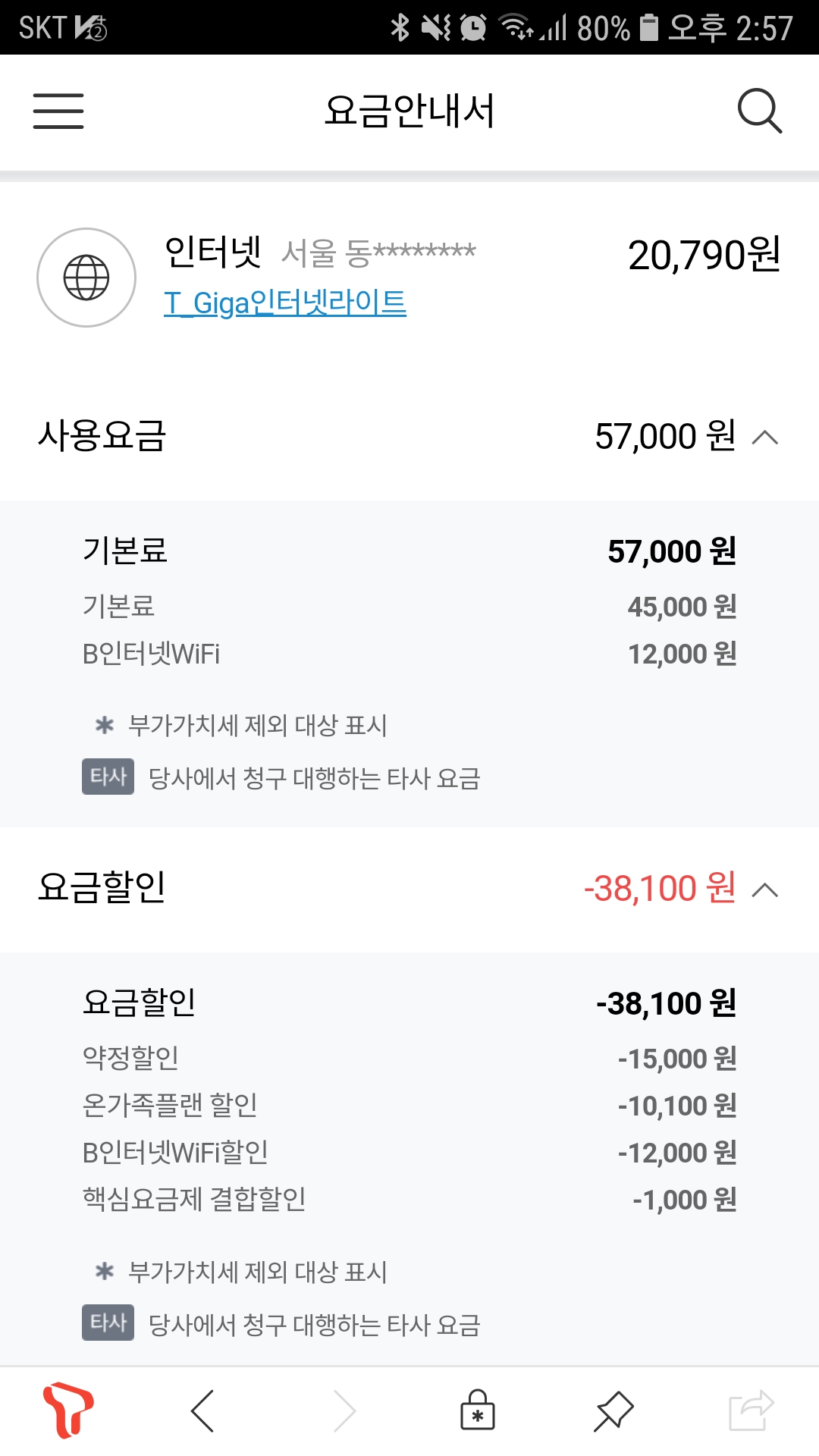Tap the 요금할인 -38,100 원 header amount
819x1456 pixels.
point(660,889)
